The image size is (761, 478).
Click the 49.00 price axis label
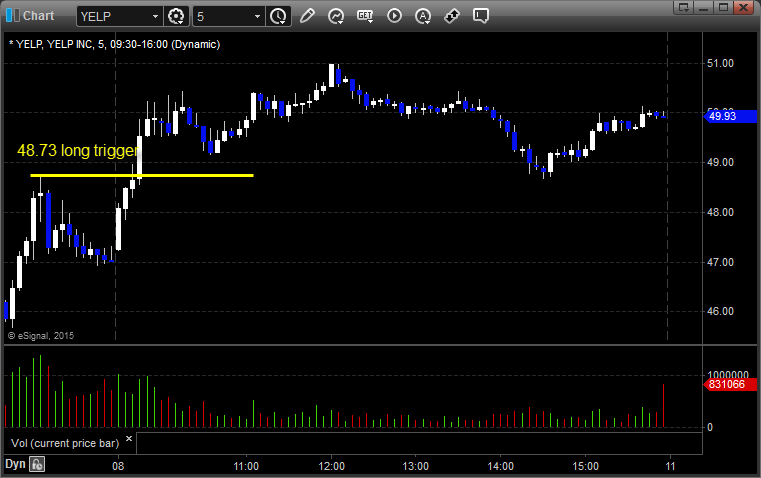click(720, 163)
